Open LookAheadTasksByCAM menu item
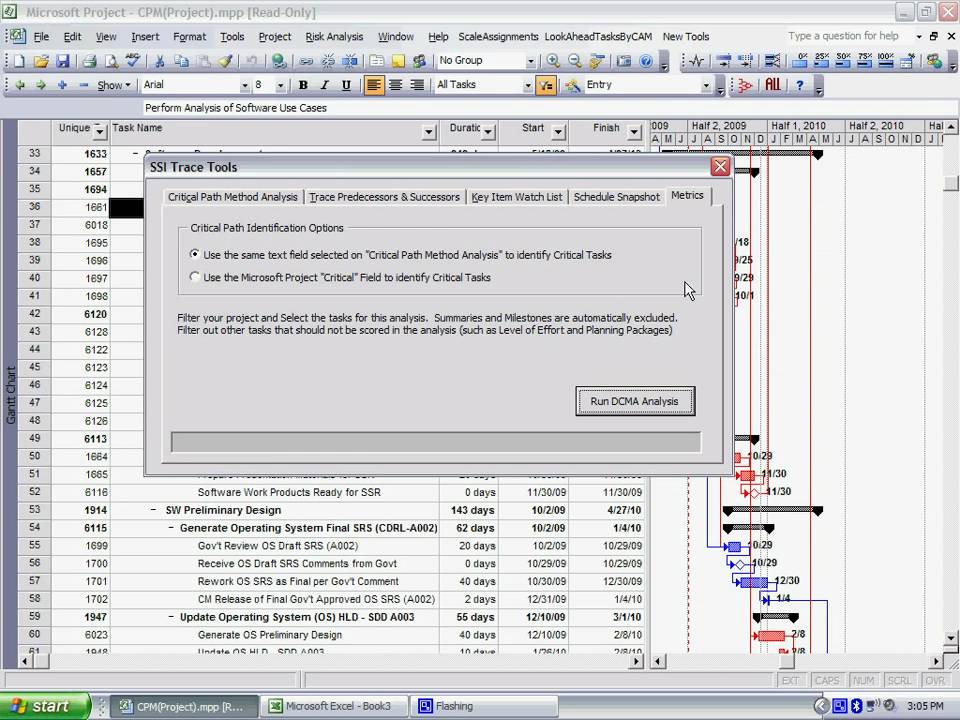 tap(598, 37)
